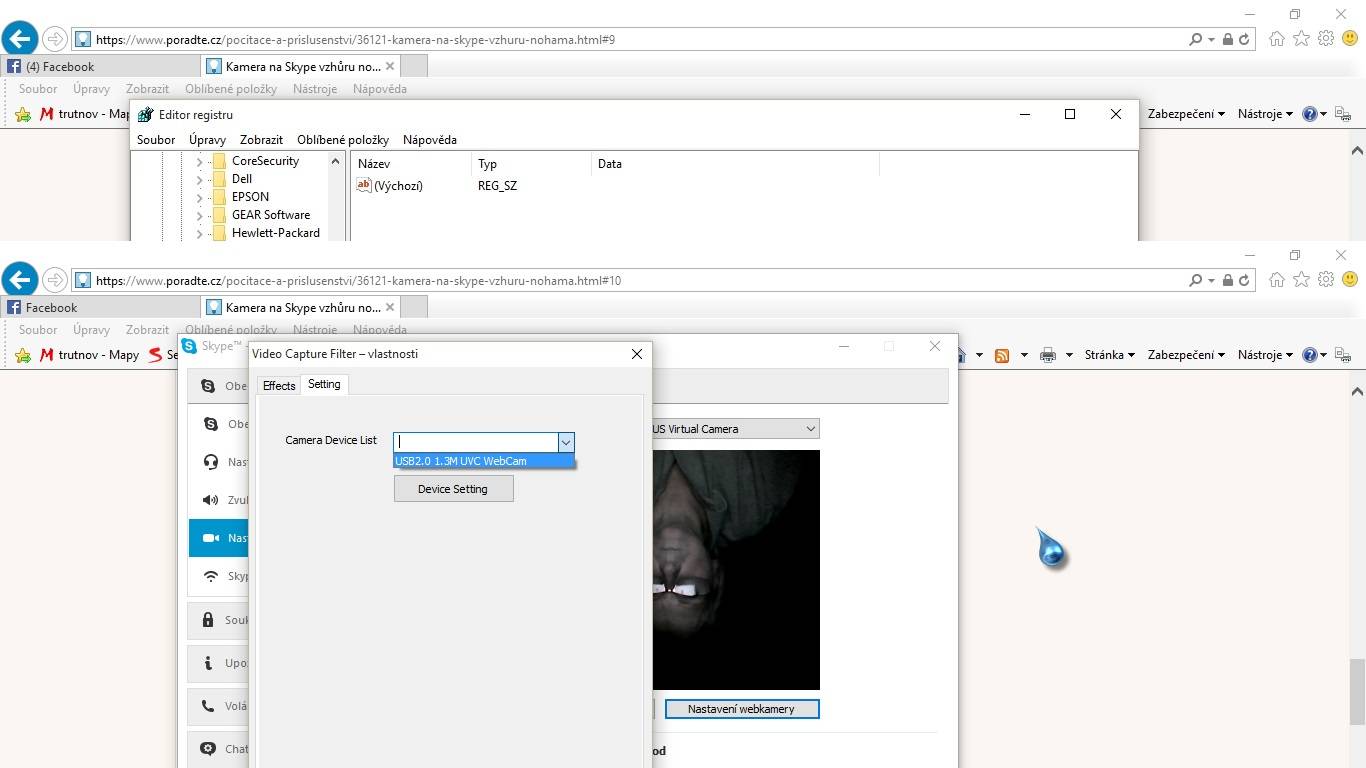Click the Data column header
The image size is (1366, 768).
(x=735, y=164)
